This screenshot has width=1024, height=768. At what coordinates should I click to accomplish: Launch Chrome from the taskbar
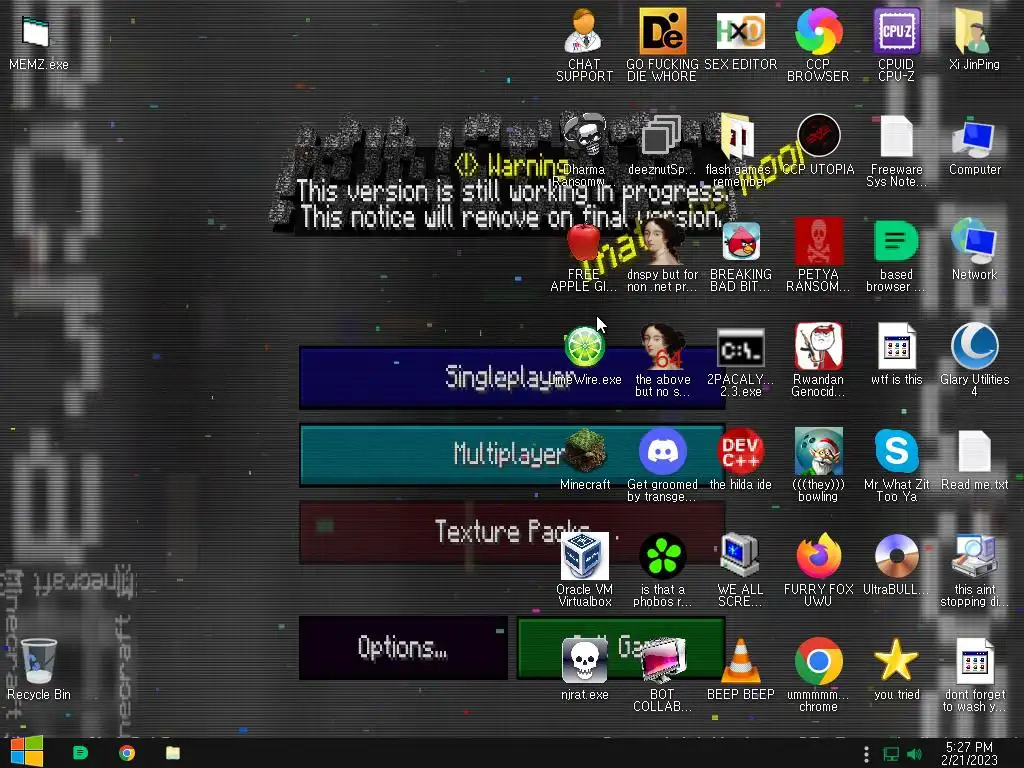coord(127,753)
